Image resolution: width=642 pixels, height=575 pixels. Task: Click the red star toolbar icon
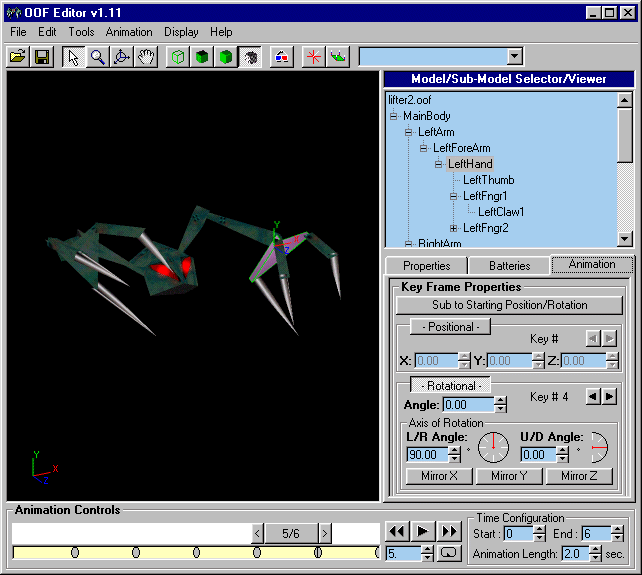point(313,57)
